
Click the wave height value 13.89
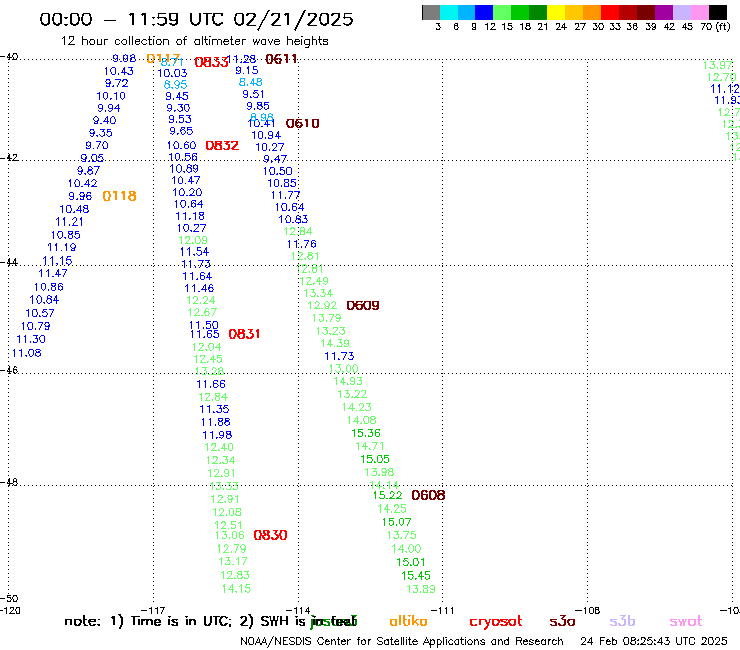421,589
